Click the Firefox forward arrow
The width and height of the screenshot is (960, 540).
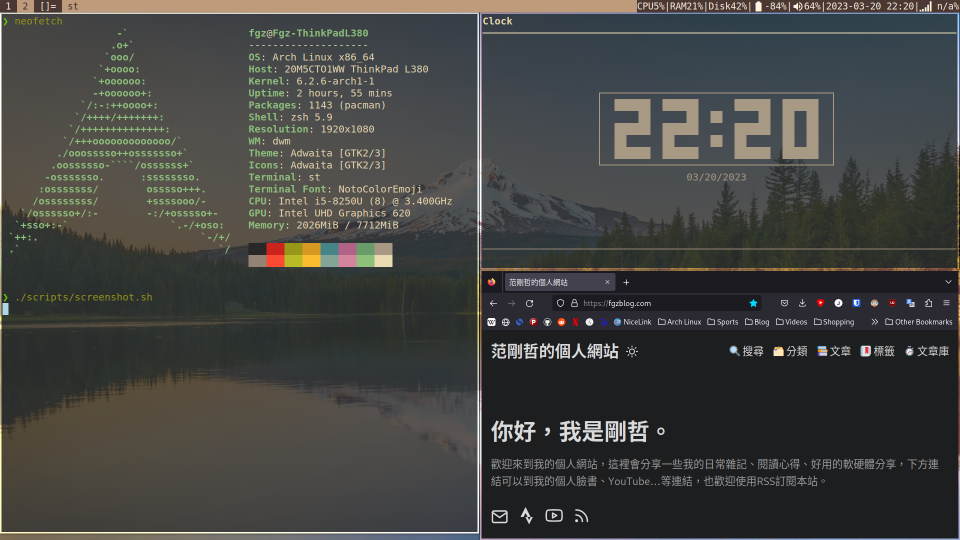tap(511, 303)
